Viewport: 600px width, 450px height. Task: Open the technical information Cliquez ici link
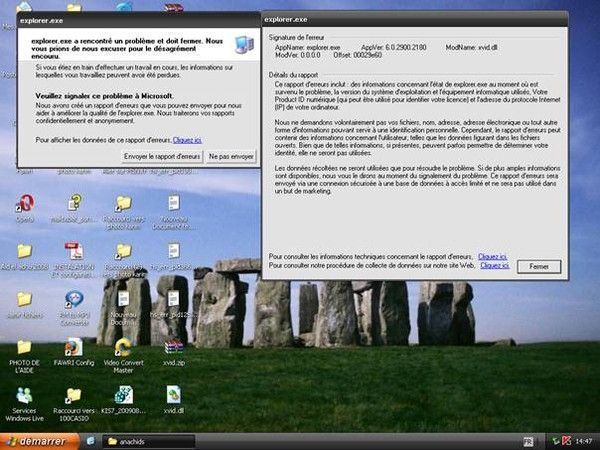(x=492, y=256)
